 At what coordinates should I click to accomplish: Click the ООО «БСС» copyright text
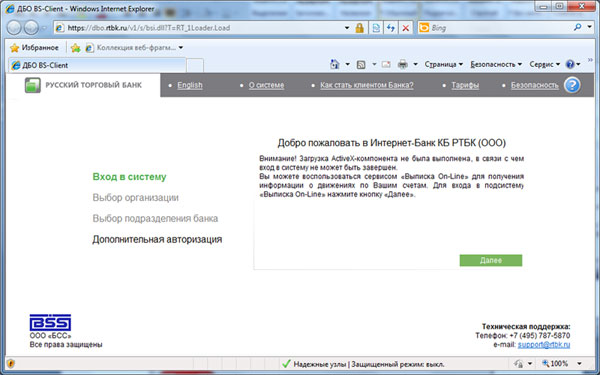click(x=51, y=336)
